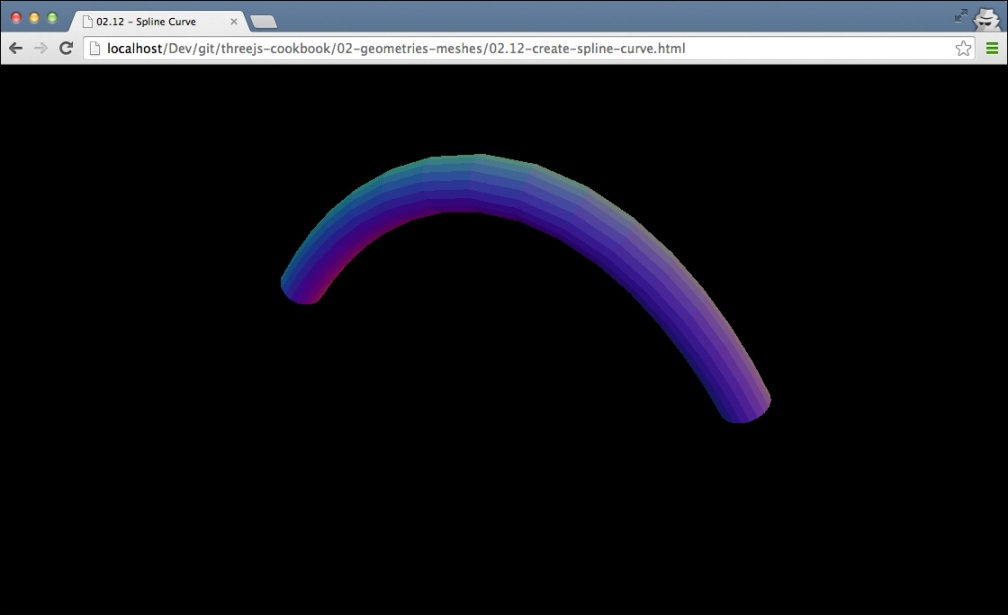Click the forward navigation arrow
The image size is (1008, 615).
(40, 48)
